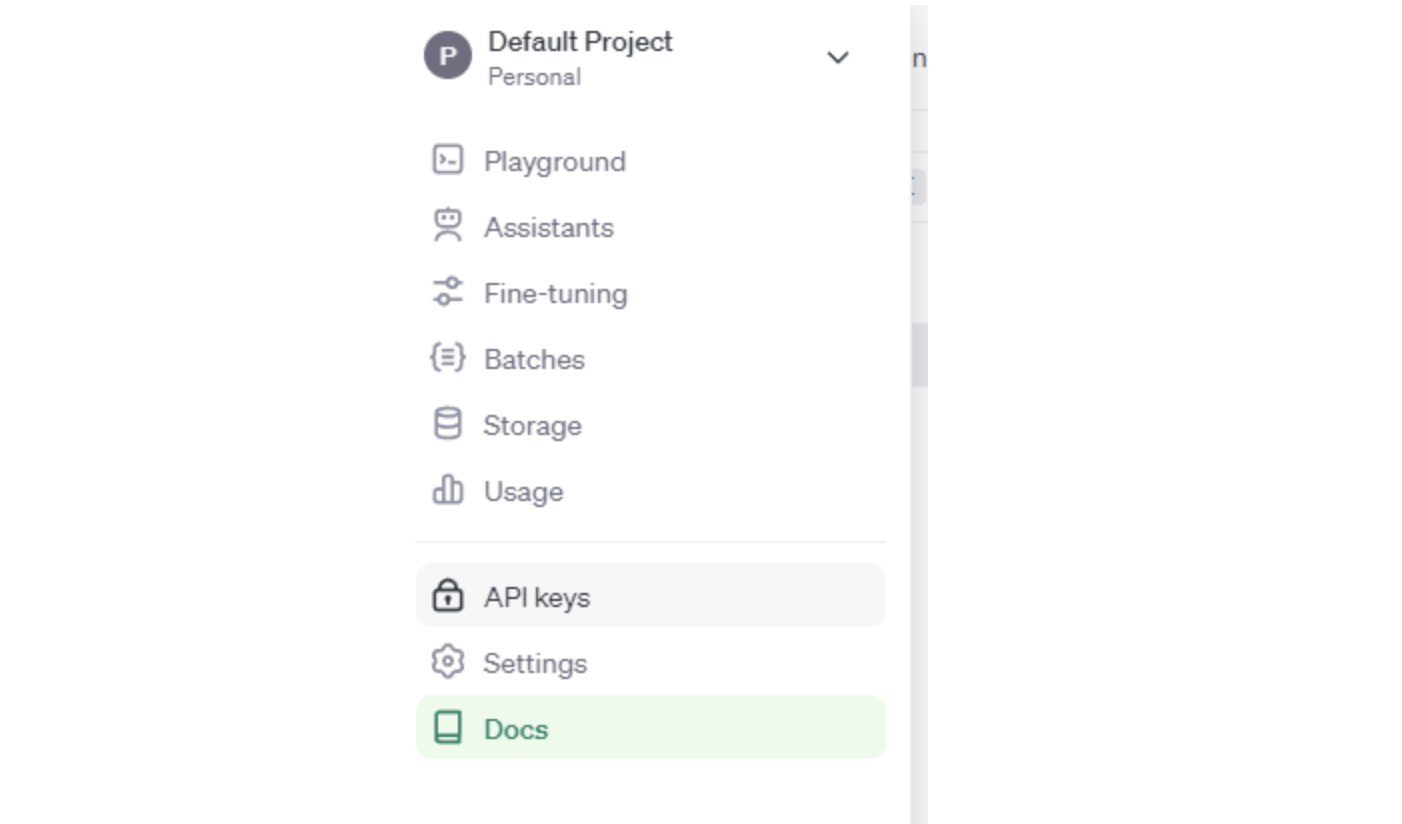Navigate to Storage
The image size is (1402, 824).
coord(532,426)
